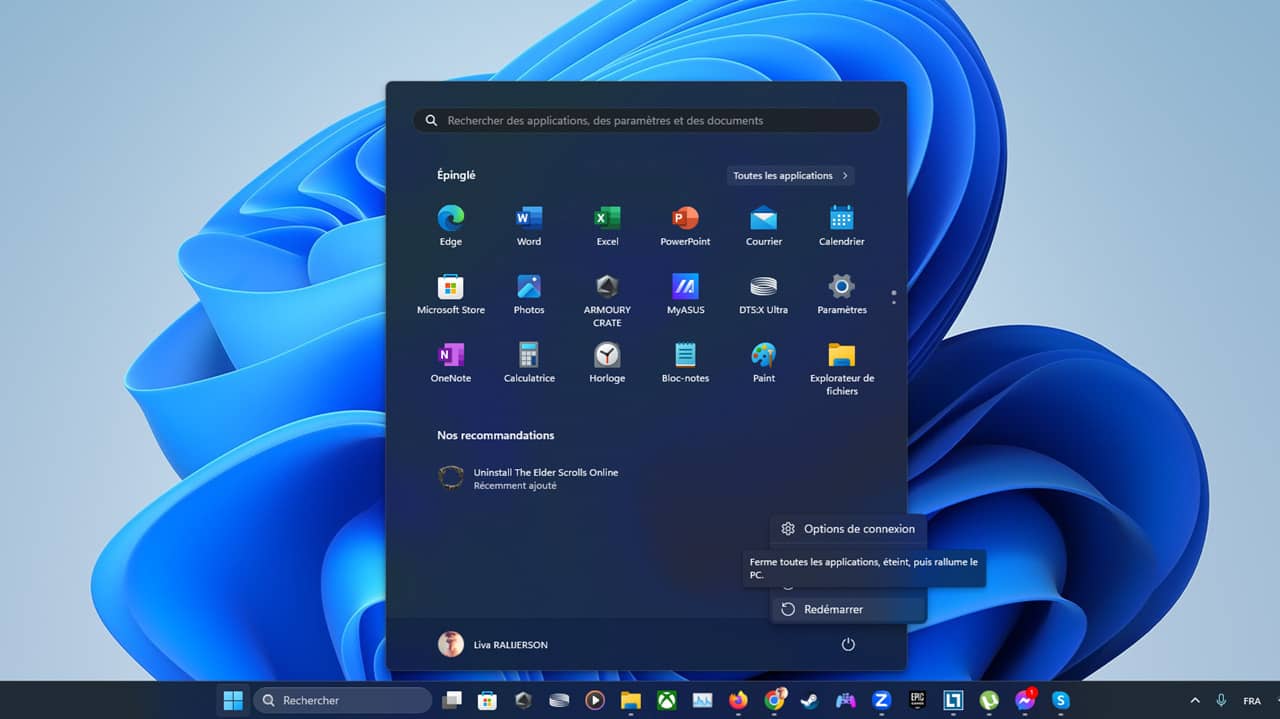Open the Liva RALIJERSON user profile
The image size is (1280, 719).
coord(493,644)
